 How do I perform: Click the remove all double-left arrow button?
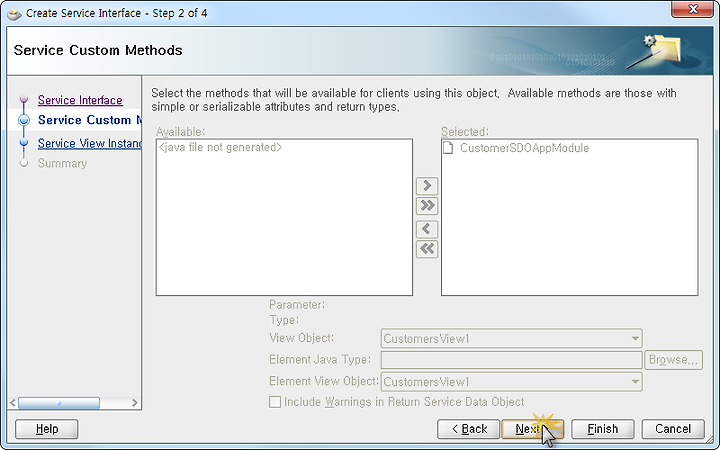coord(427,249)
